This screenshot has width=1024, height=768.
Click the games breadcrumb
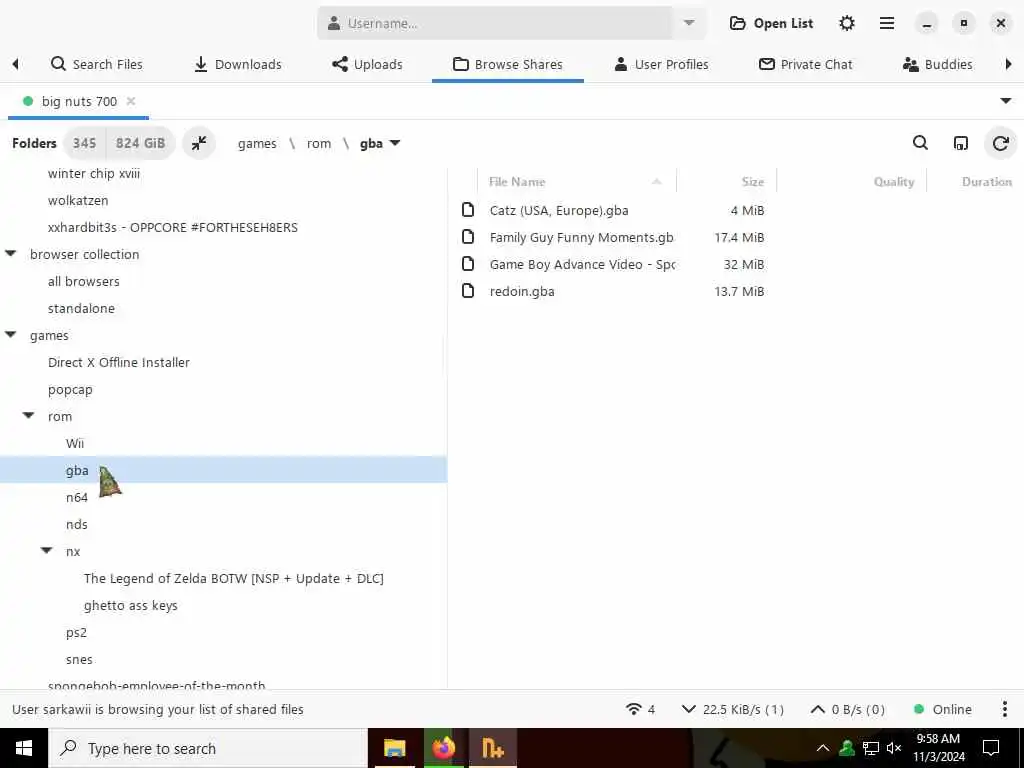pyautogui.click(x=257, y=144)
